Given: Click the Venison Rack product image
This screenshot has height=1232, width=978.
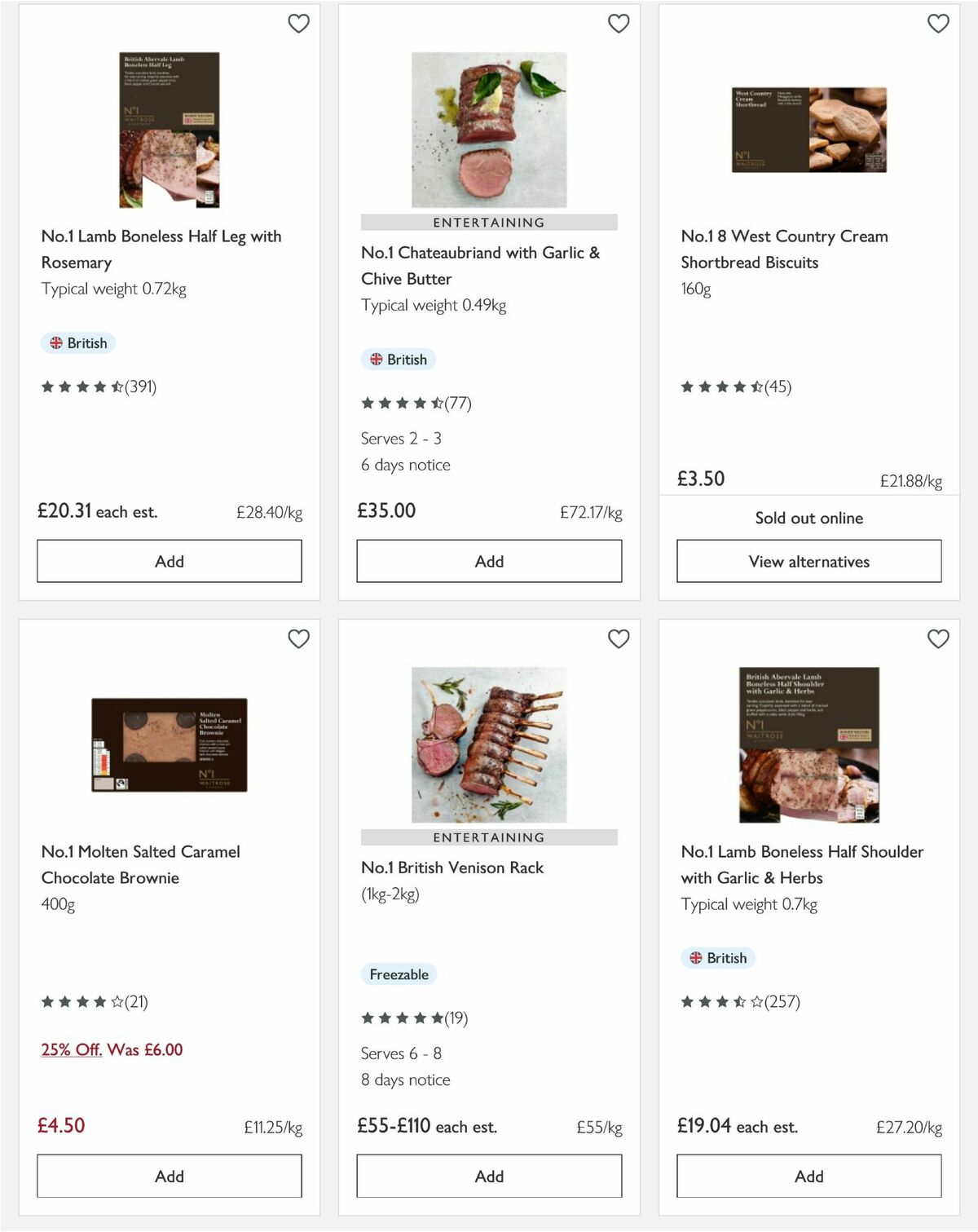Looking at the screenshot, I should pyautogui.click(x=487, y=746).
